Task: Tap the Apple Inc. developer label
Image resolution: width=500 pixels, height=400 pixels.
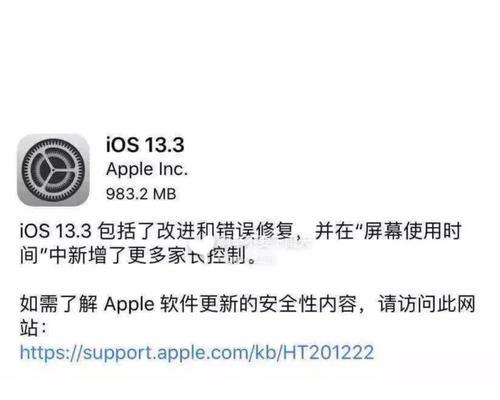Action: click(x=147, y=169)
